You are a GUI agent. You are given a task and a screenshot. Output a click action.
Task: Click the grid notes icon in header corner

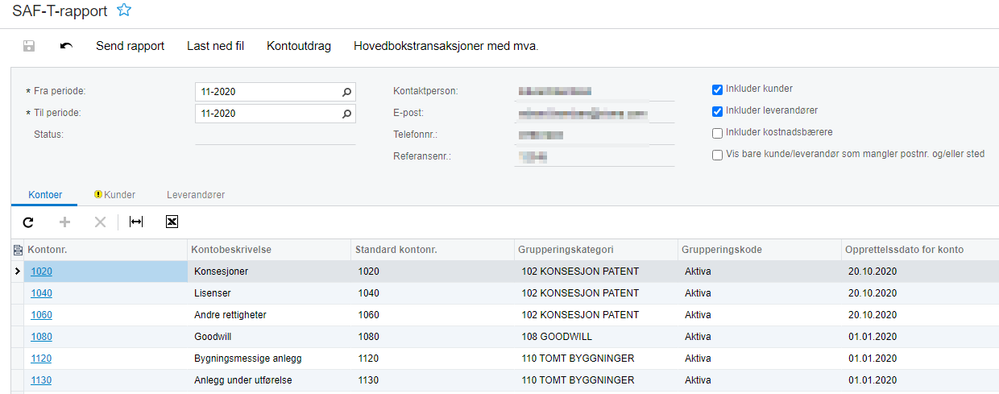pyautogui.click(x=18, y=251)
